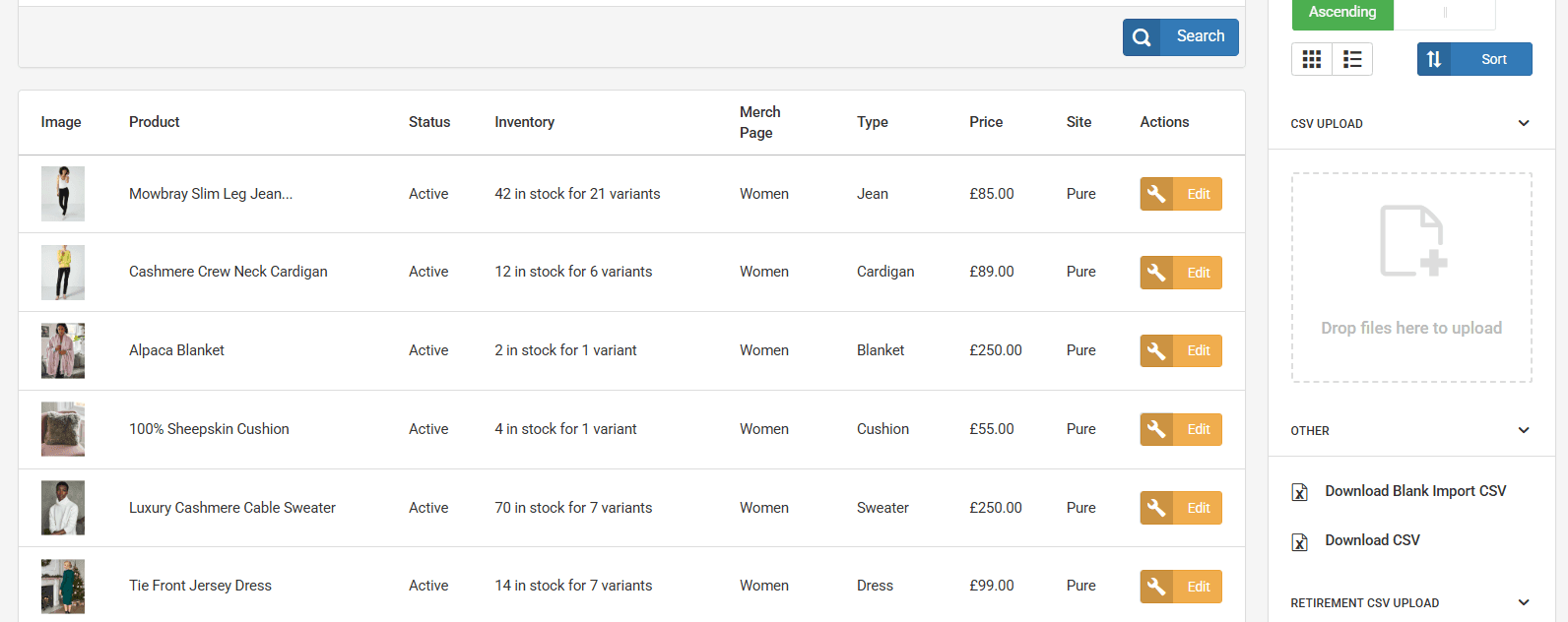Click the Sort arrows button

1434,59
